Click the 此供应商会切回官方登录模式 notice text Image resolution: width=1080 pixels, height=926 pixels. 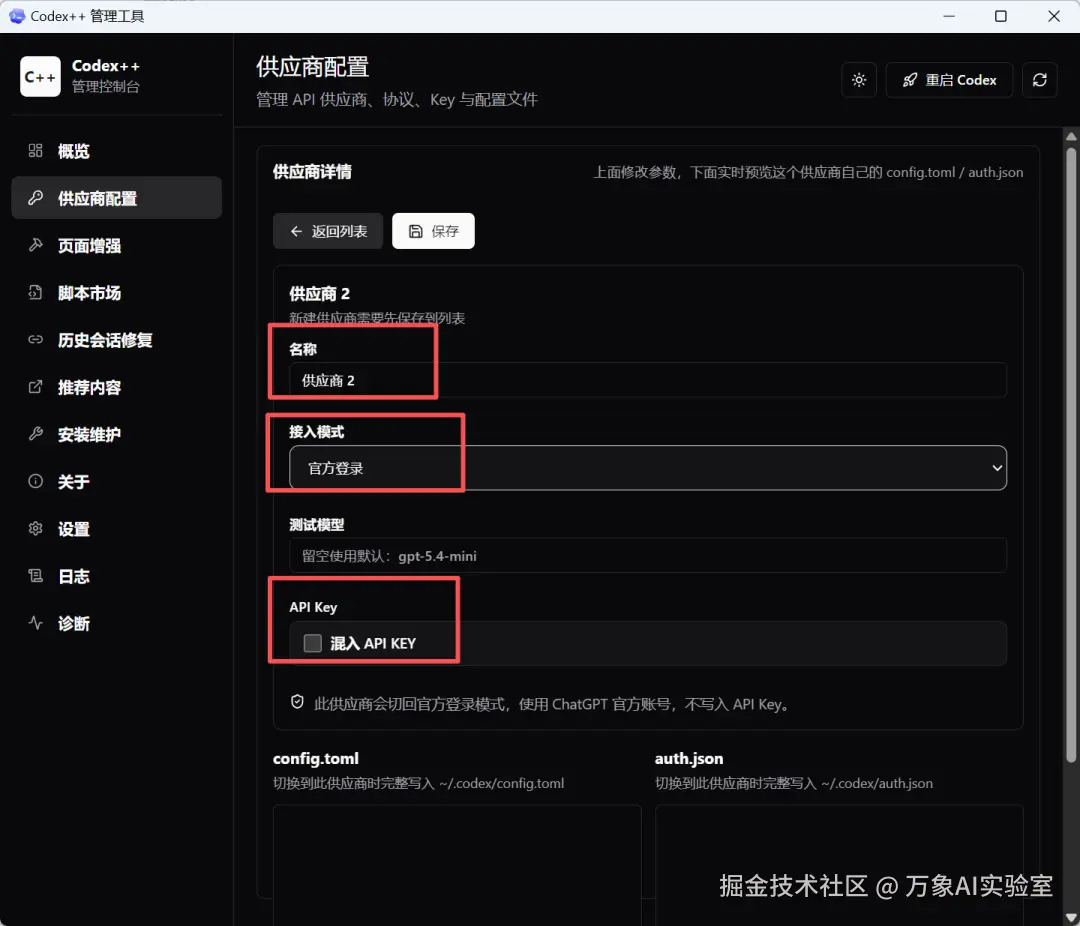click(x=552, y=704)
